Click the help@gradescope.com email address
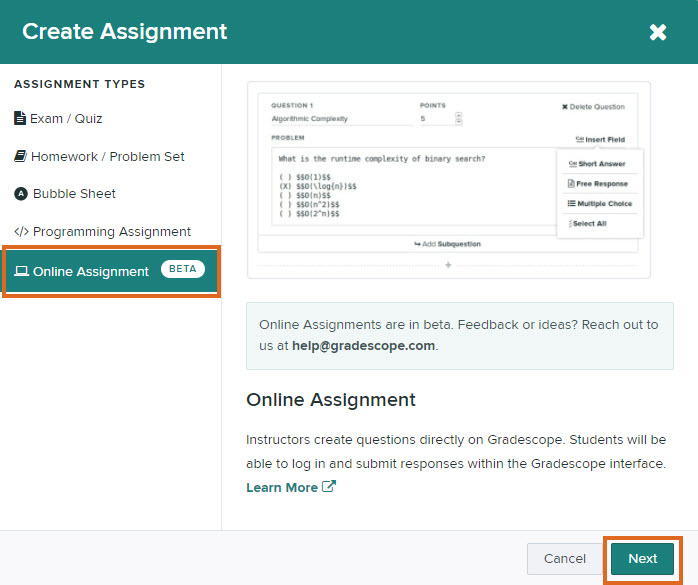The width and height of the screenshot is (698, 585). [363, 345]
